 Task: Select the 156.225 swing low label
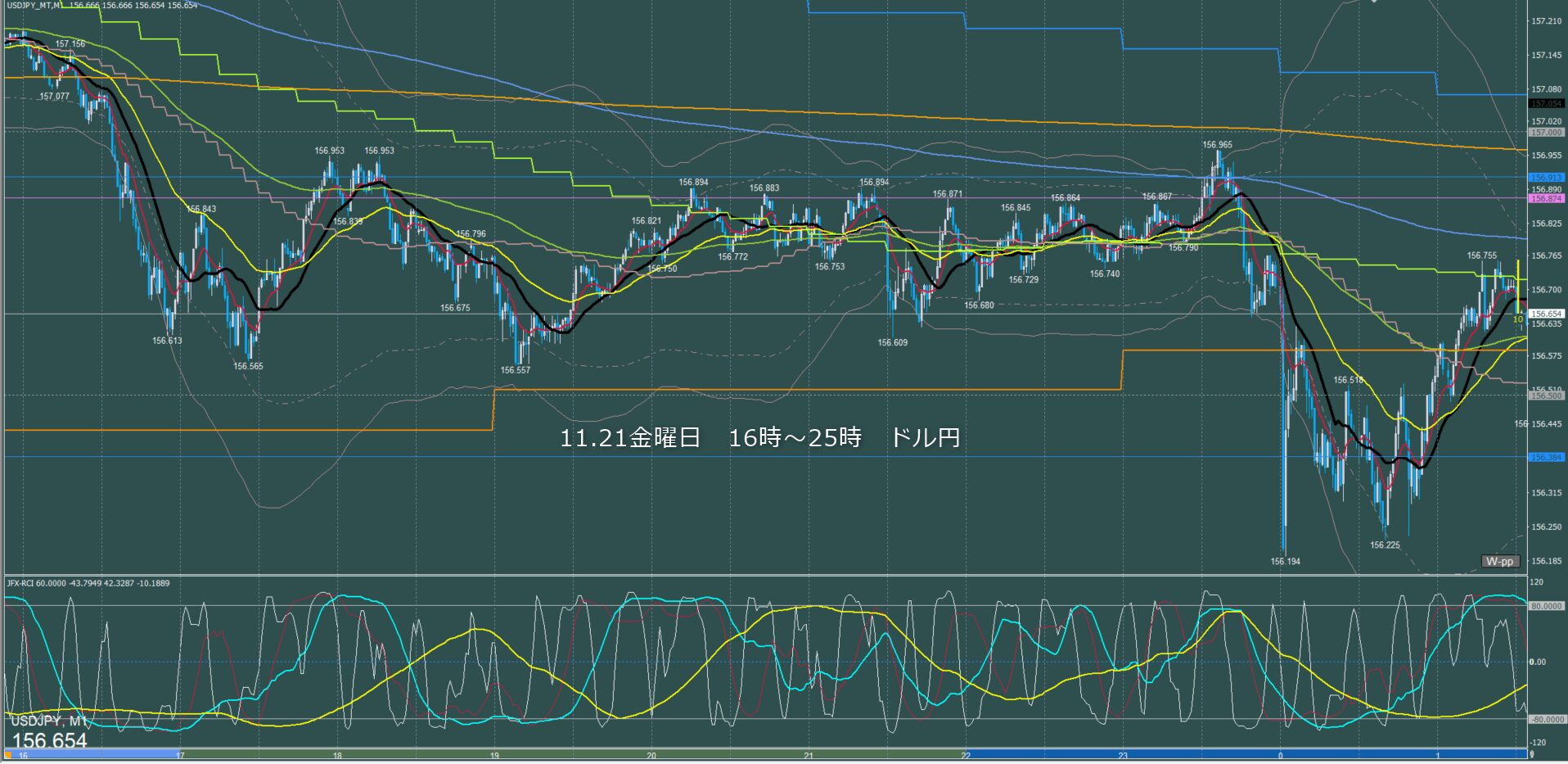point(1385,545)
